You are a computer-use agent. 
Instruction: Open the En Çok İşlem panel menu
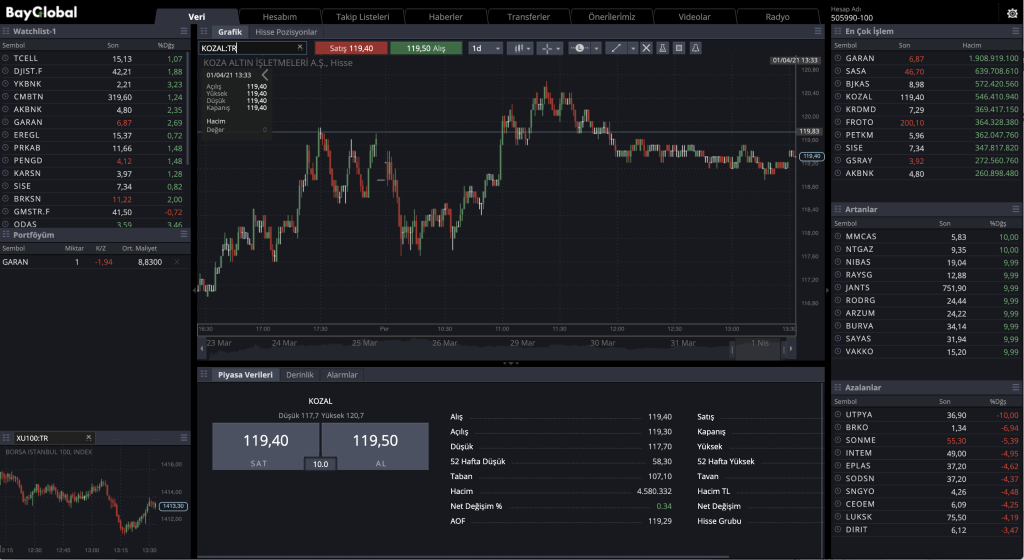click(x=1016, y=32)
